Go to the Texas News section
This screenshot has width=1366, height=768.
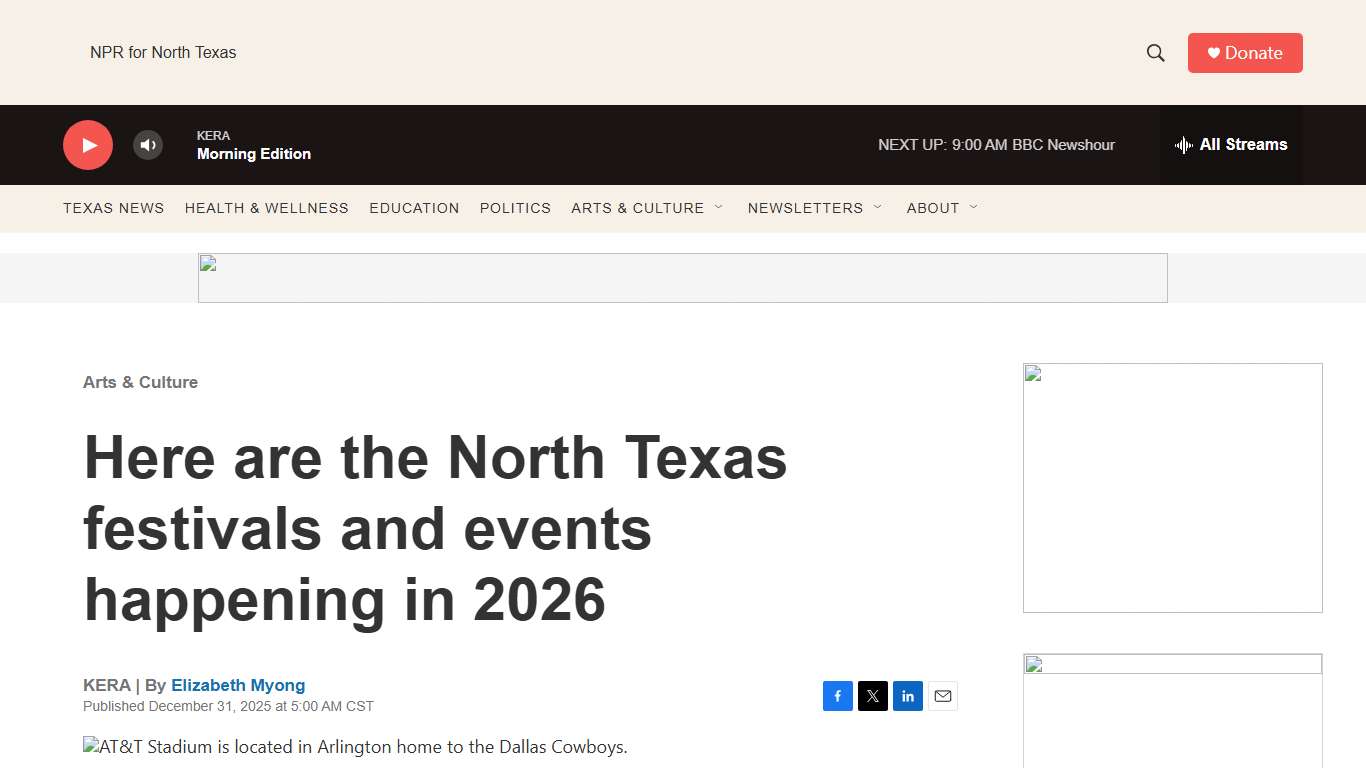[x=113, y=208]
